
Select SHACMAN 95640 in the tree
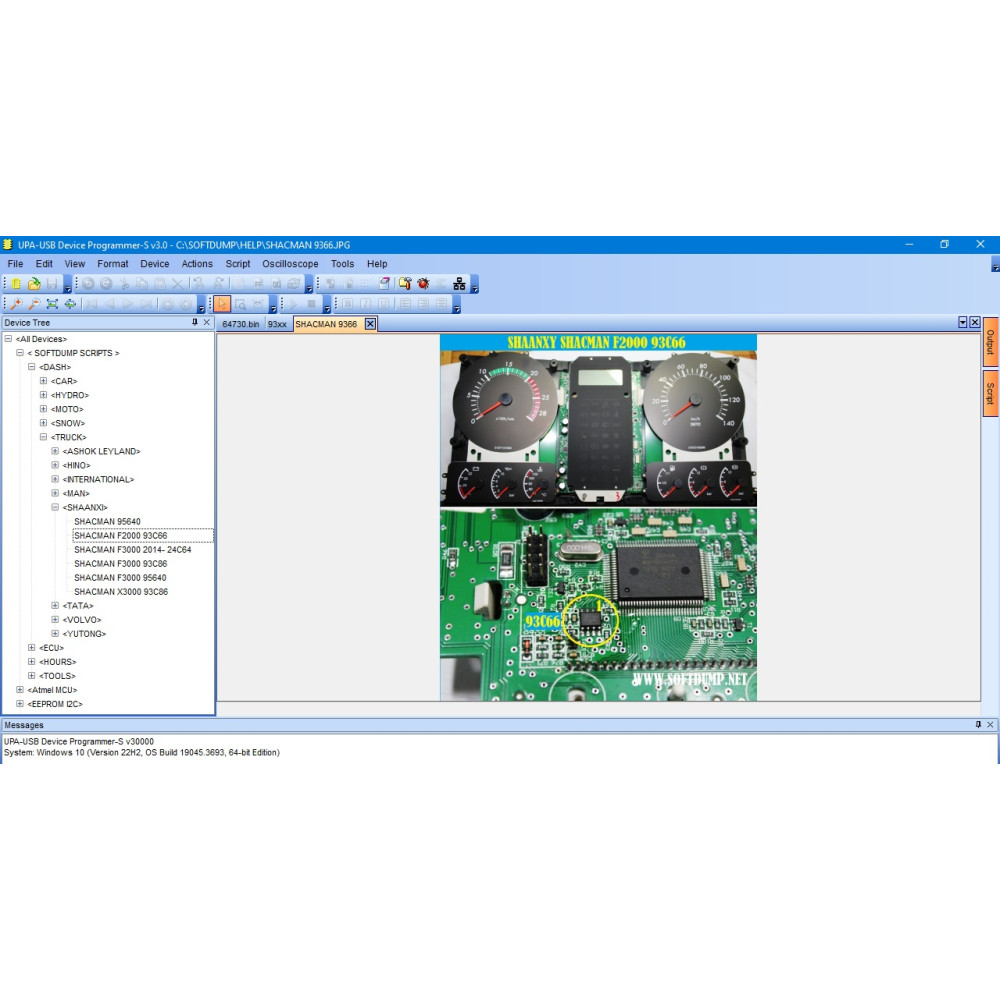[x=107, y=521]
